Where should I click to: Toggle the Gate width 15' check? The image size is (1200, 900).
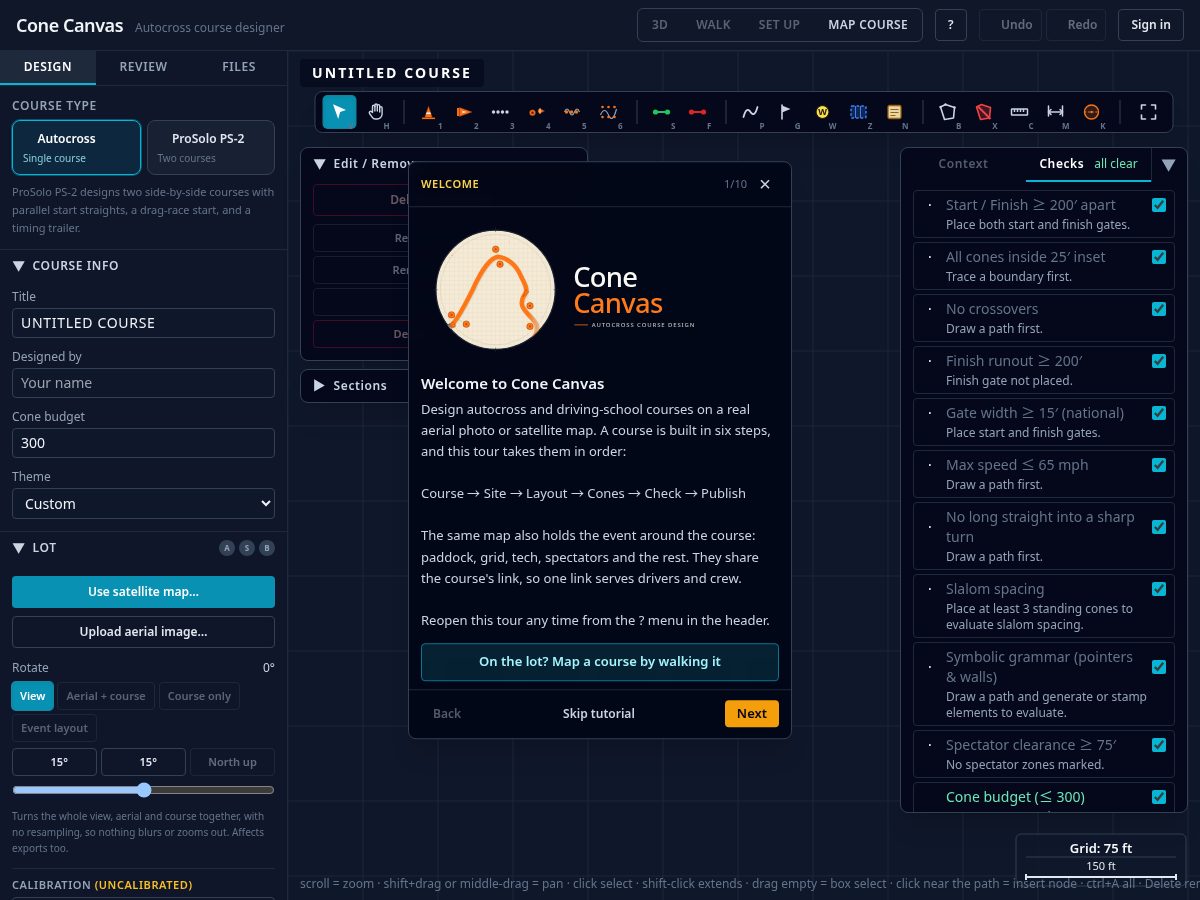[x=1159, y=413]
